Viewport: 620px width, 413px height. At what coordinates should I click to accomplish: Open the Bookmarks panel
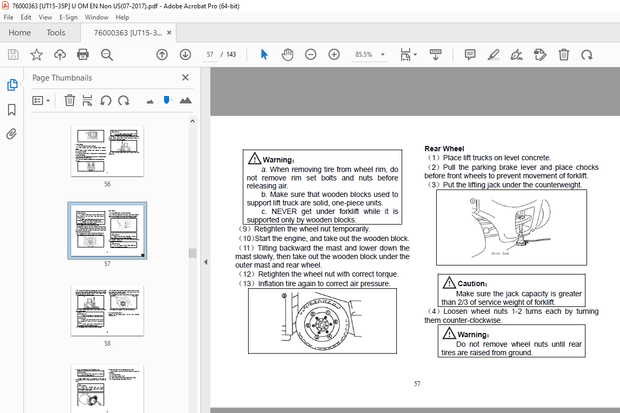coord(12,110)
